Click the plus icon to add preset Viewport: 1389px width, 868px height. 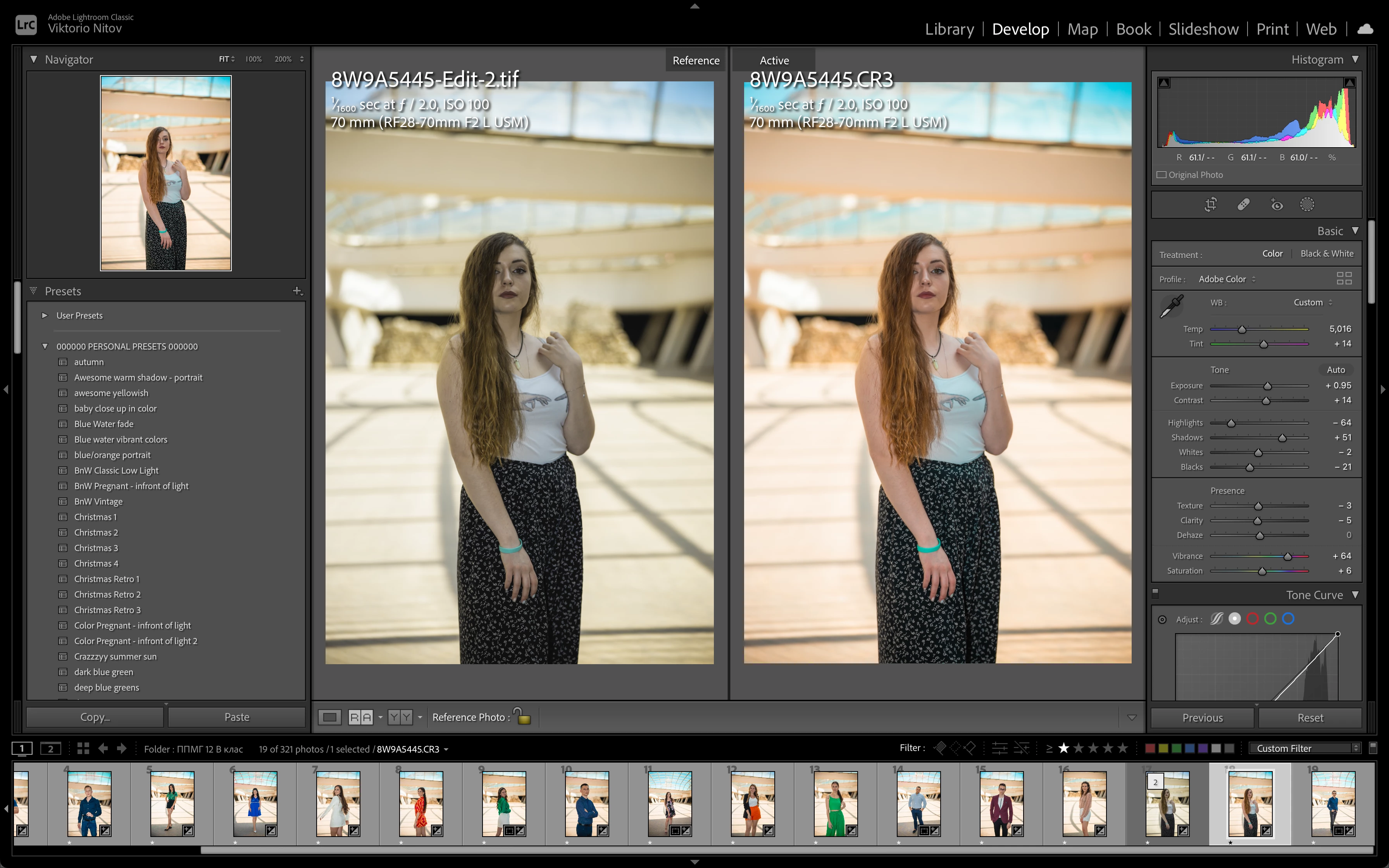point(297,291)
